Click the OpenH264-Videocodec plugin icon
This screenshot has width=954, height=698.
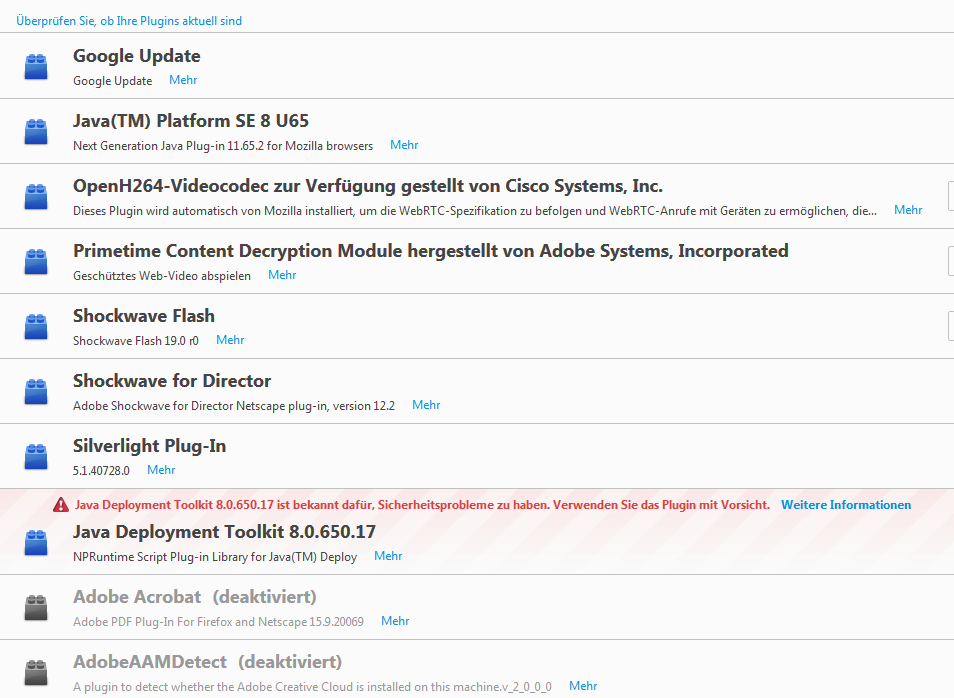[36, 197]
